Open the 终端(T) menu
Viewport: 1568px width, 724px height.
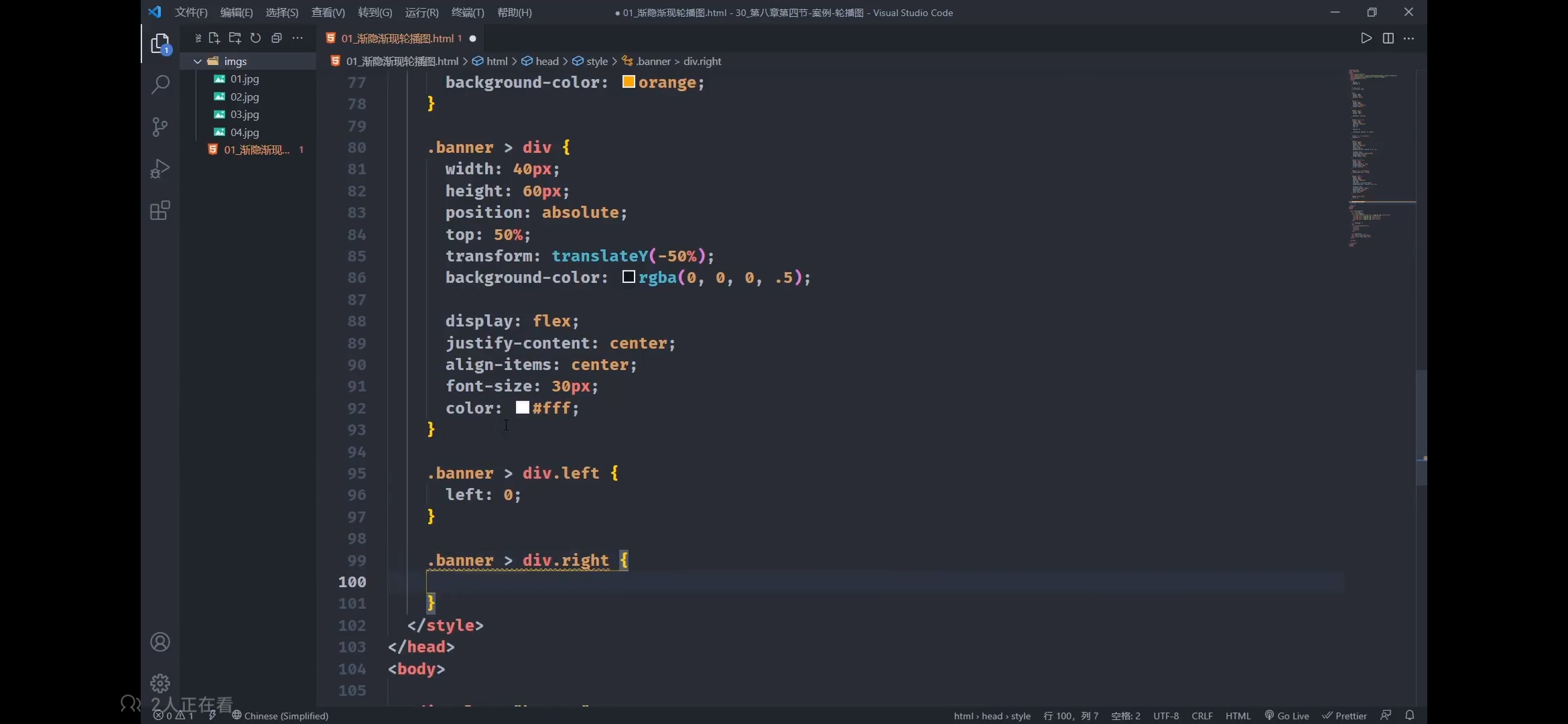(x=468, y=12)
